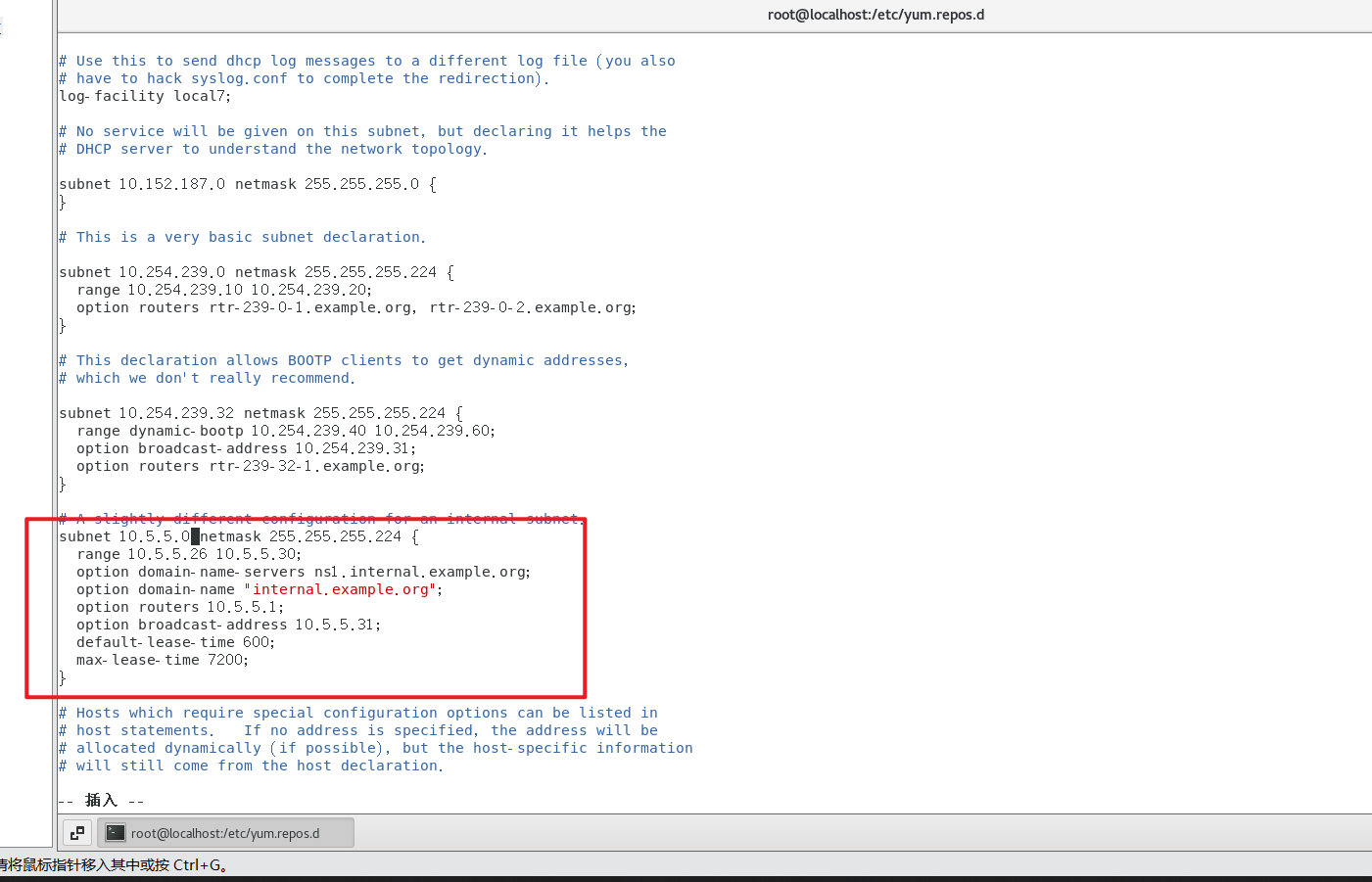1372x882 pixels.
Task: Click the terminal window title root@localhost:/etc/yum.repos.d
Action: 875,15
